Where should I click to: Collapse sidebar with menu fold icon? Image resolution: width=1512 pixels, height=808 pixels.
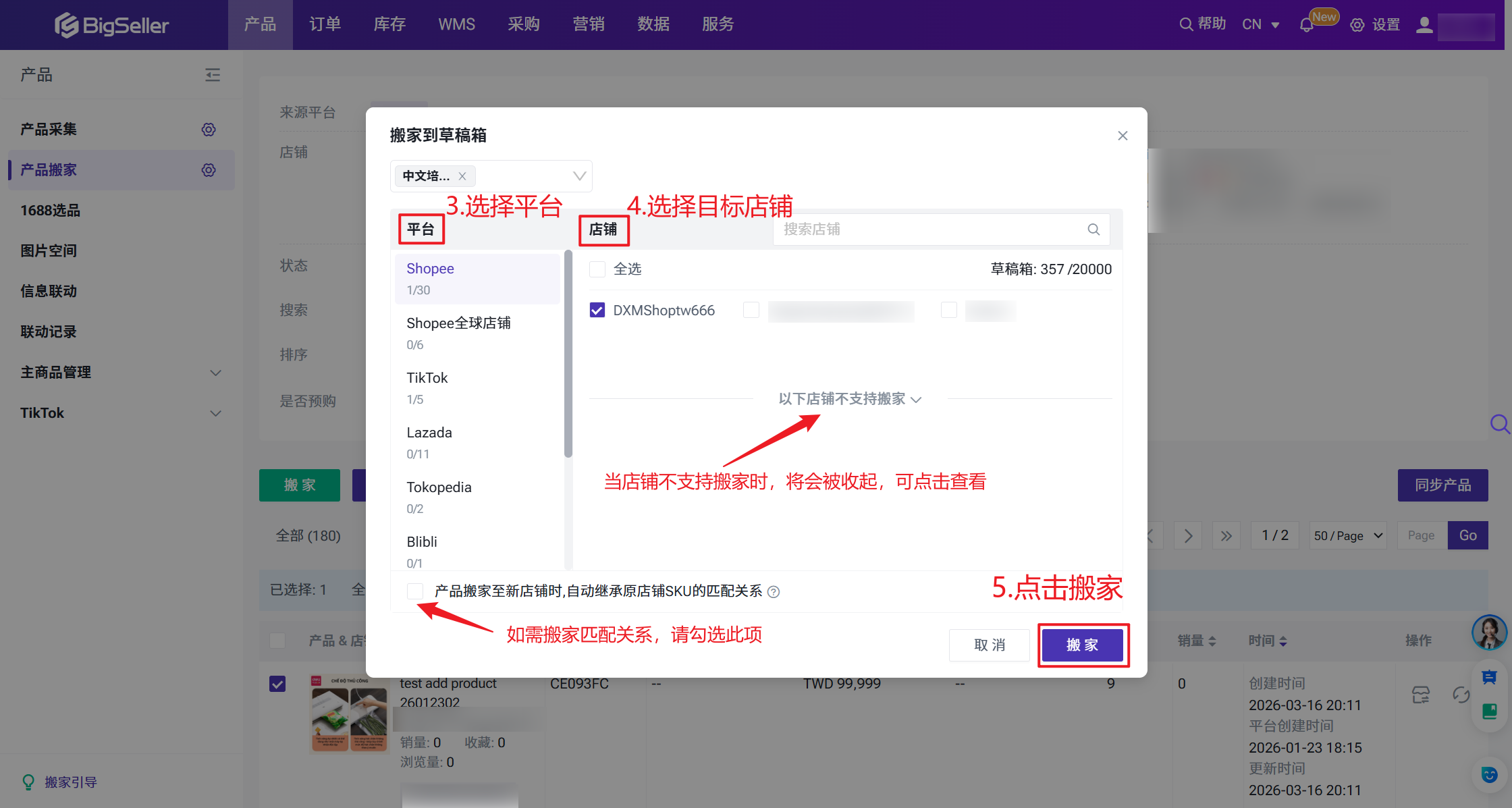213,74
